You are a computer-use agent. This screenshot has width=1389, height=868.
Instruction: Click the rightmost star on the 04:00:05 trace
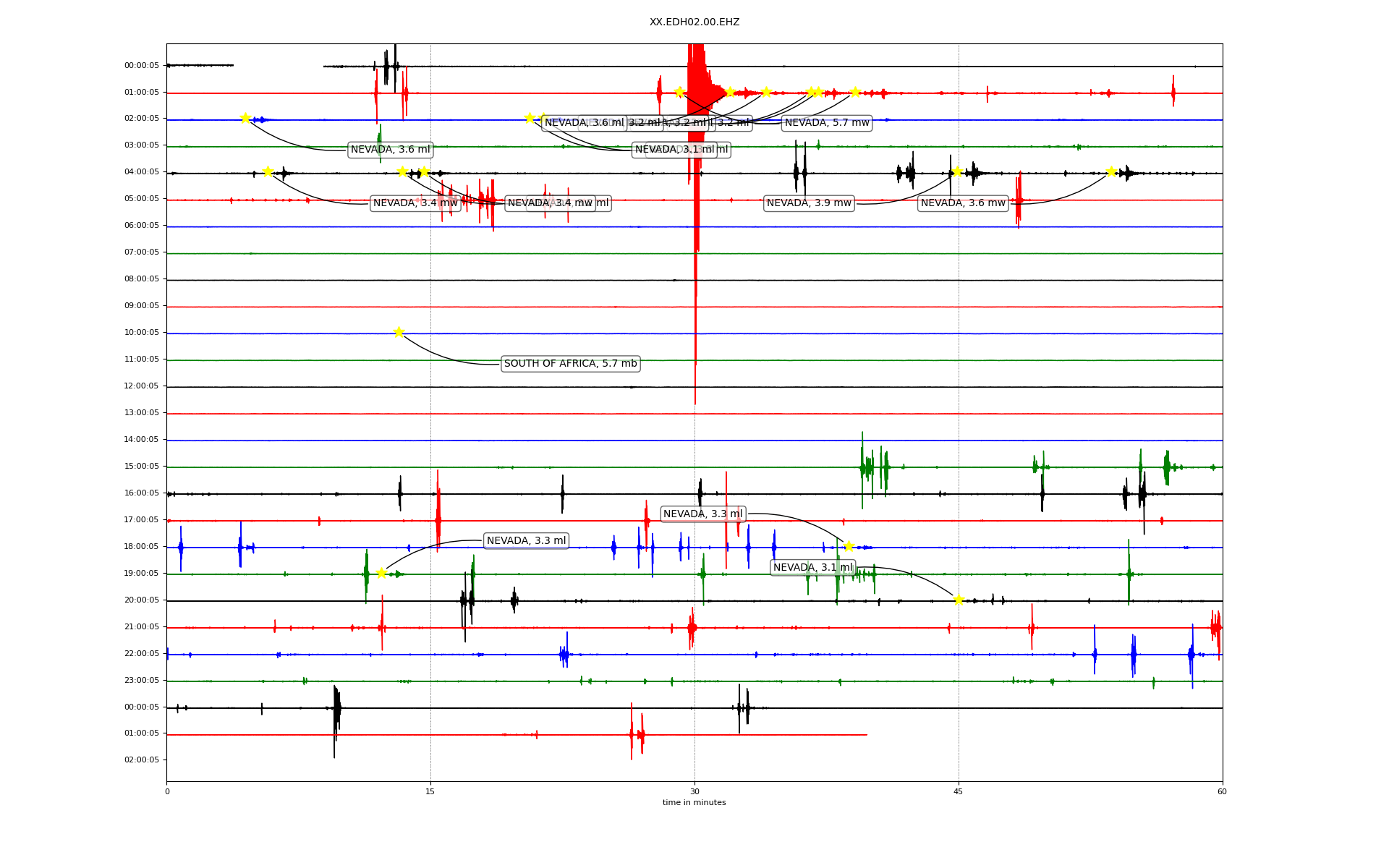[x=1111, y=171]
